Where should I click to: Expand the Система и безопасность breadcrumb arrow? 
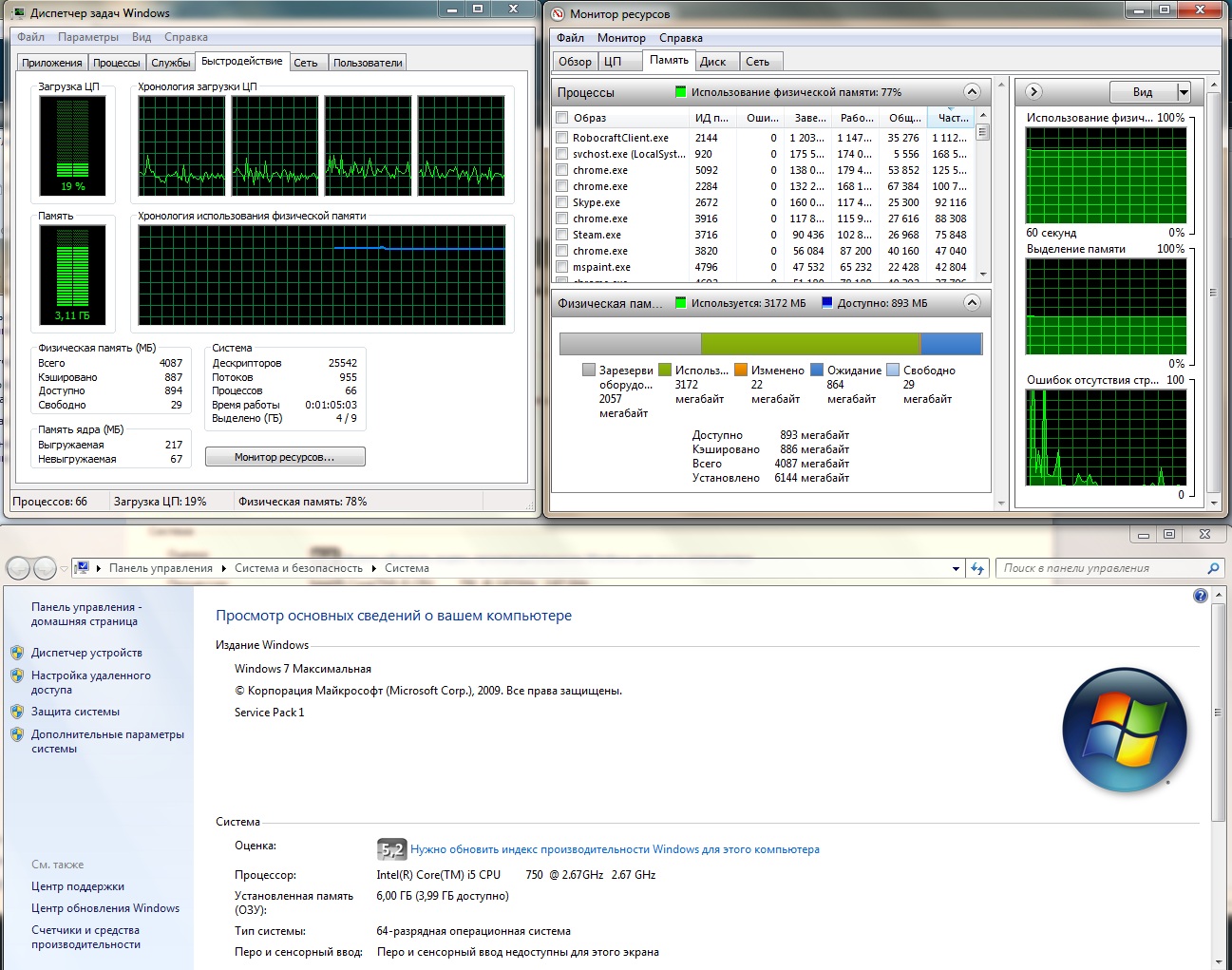(373, 568)
